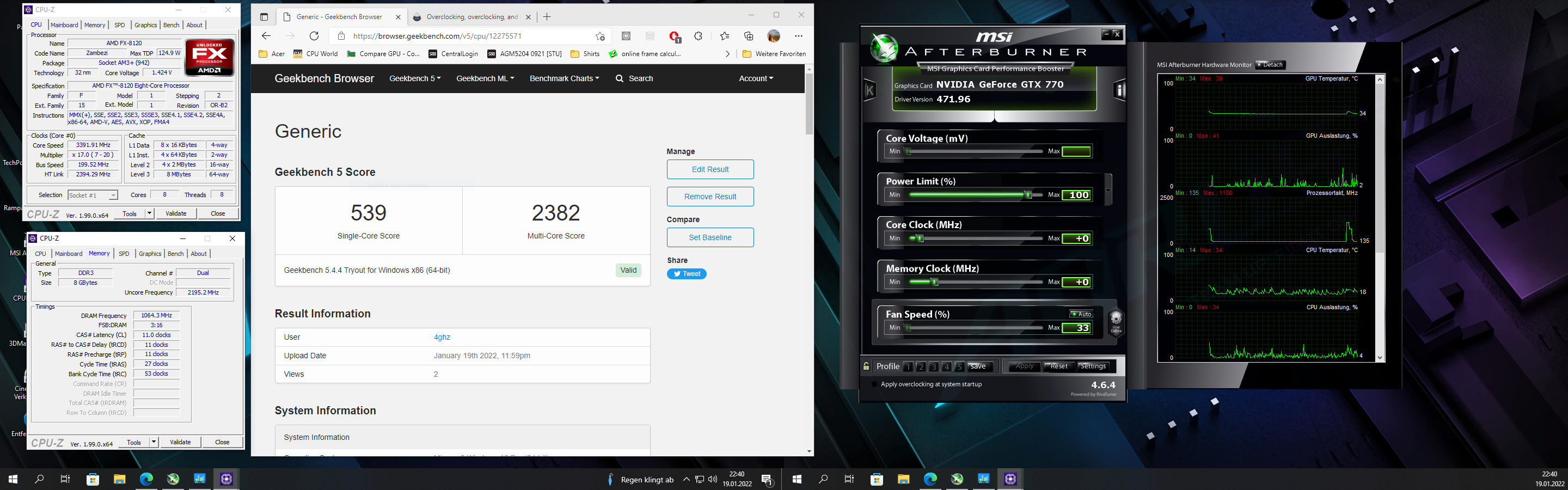Expand the Power Limit side arrow in Afterburner

point(1108,189)
